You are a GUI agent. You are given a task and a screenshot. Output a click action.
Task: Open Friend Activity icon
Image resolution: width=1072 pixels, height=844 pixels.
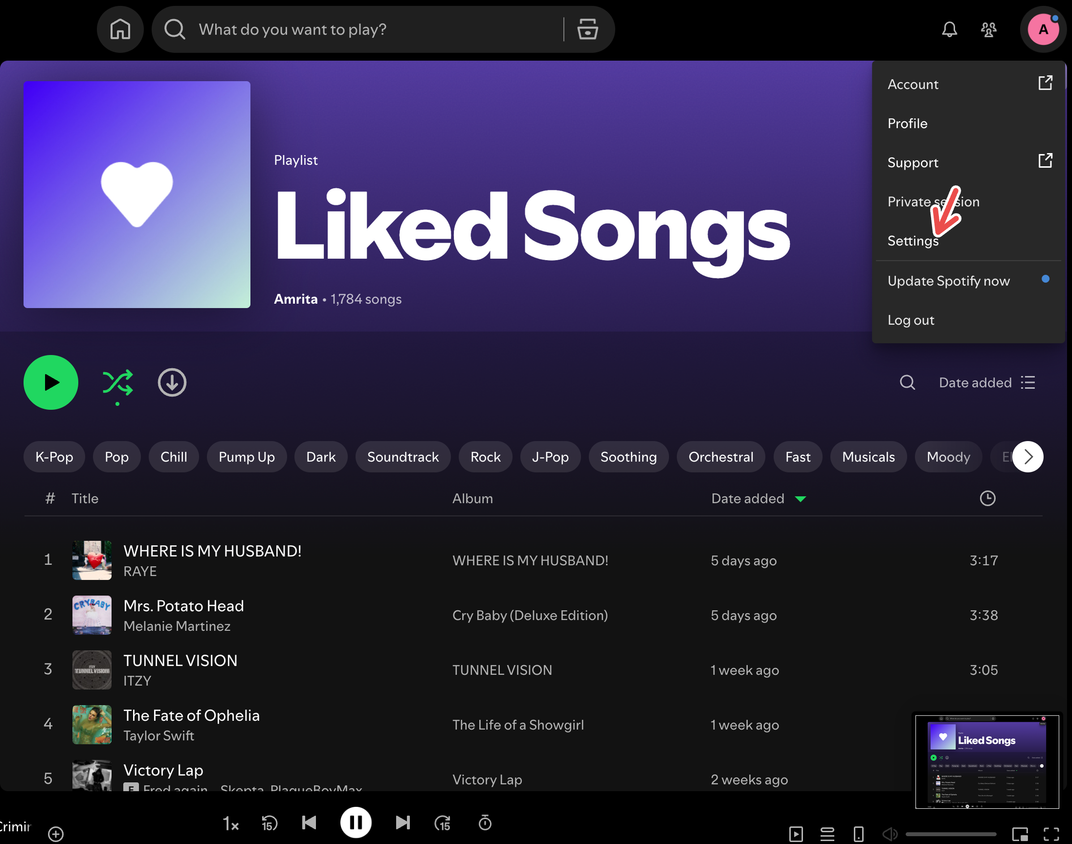pos(989,29)
